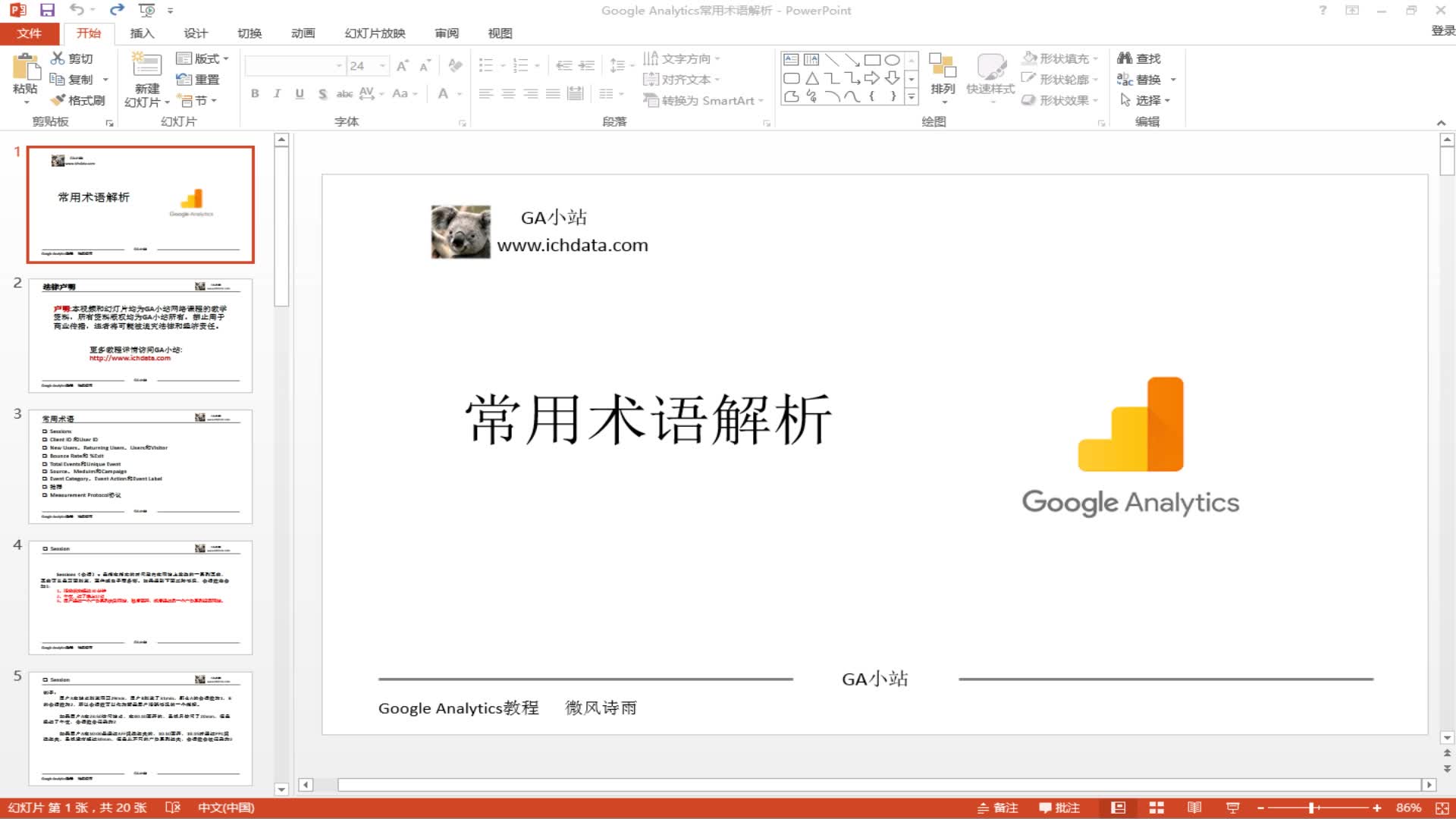The image size is (1456, 819).
Task: Click the bullets list icon
Action: click(x=486, y=66)
